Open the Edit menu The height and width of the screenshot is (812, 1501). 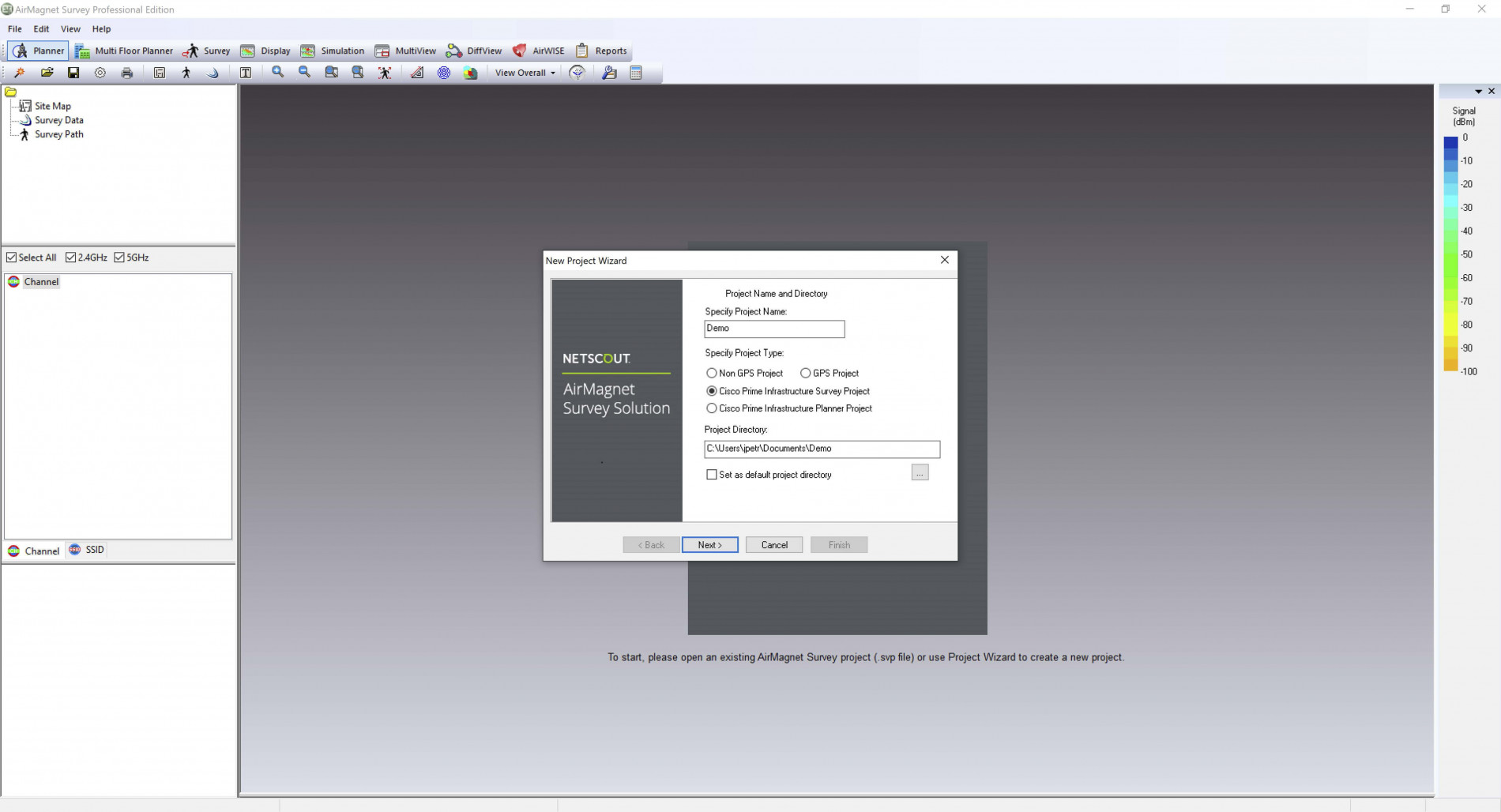click(x=41, y=28)
